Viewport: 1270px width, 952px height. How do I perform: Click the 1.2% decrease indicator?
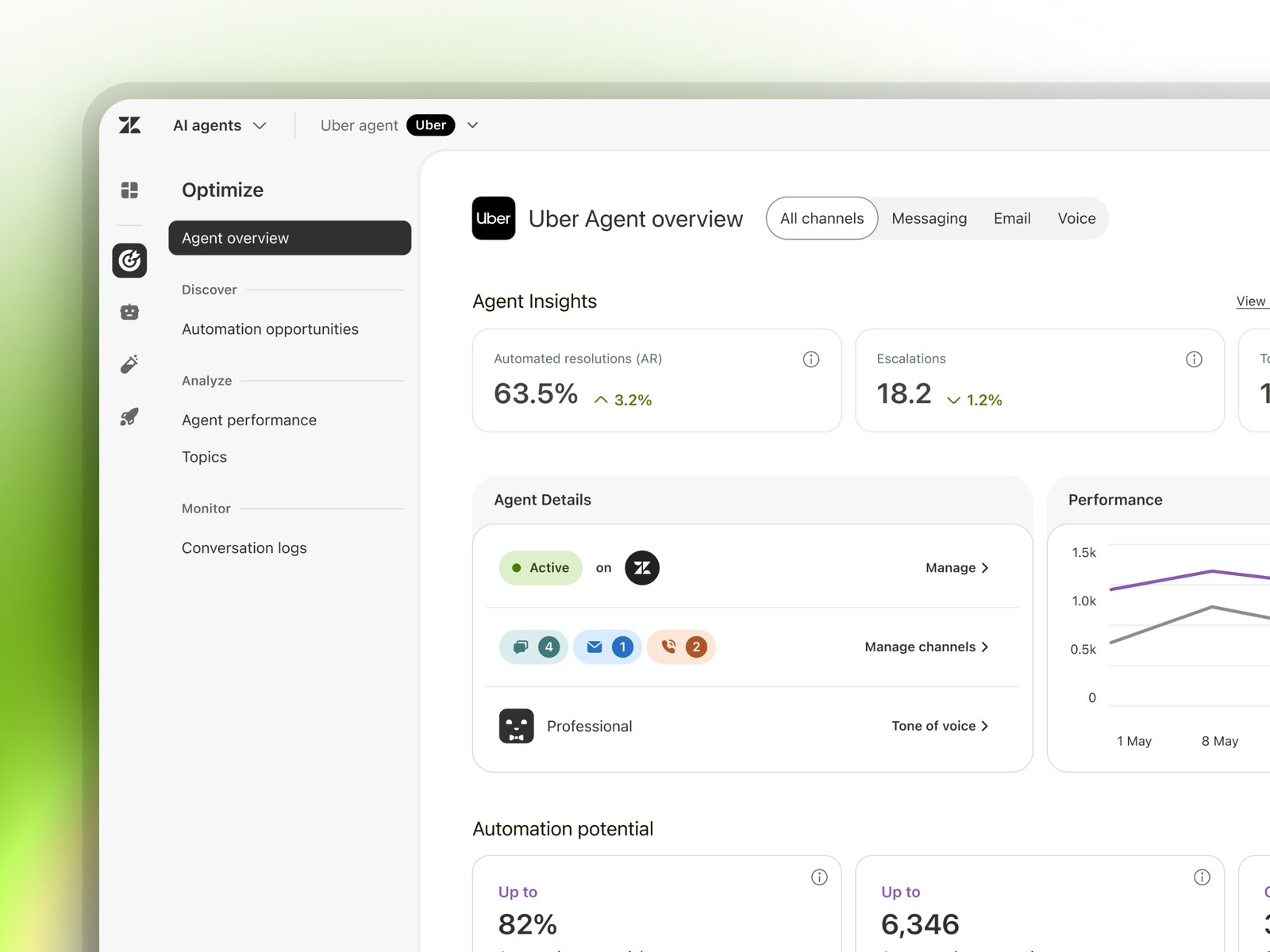pyautogui.click(x=975, y=400)
